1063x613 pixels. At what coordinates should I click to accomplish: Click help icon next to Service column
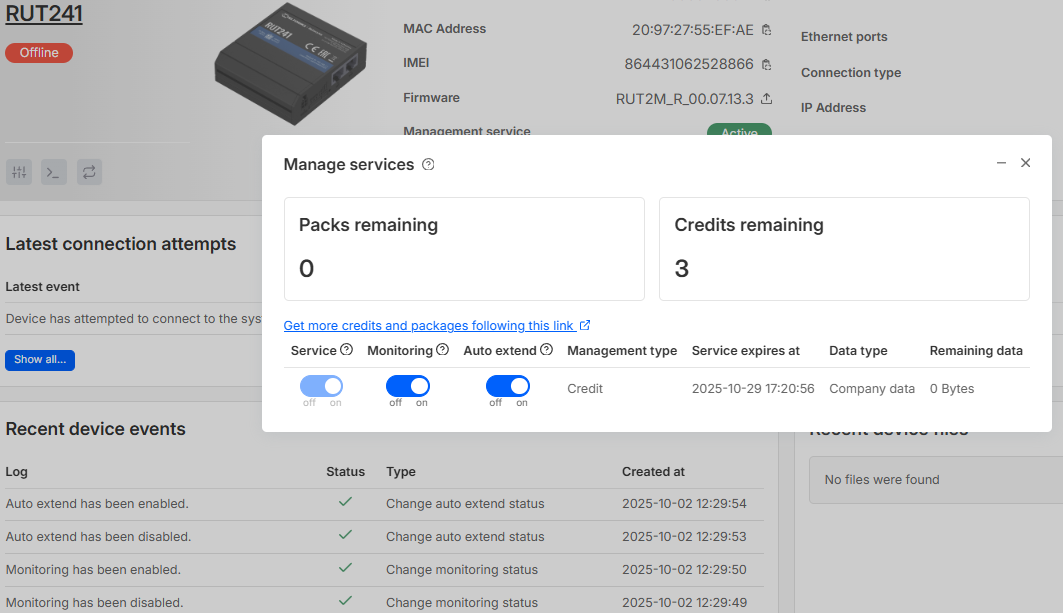coord(347,350)
